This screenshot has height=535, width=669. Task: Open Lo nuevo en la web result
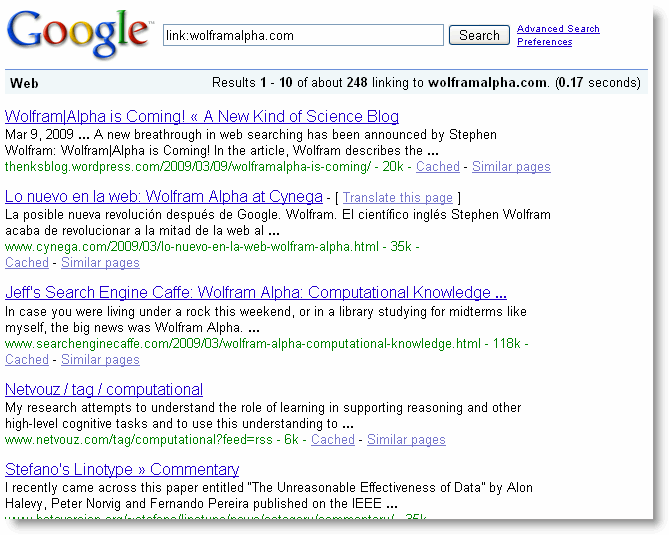(x=164, y=196)
